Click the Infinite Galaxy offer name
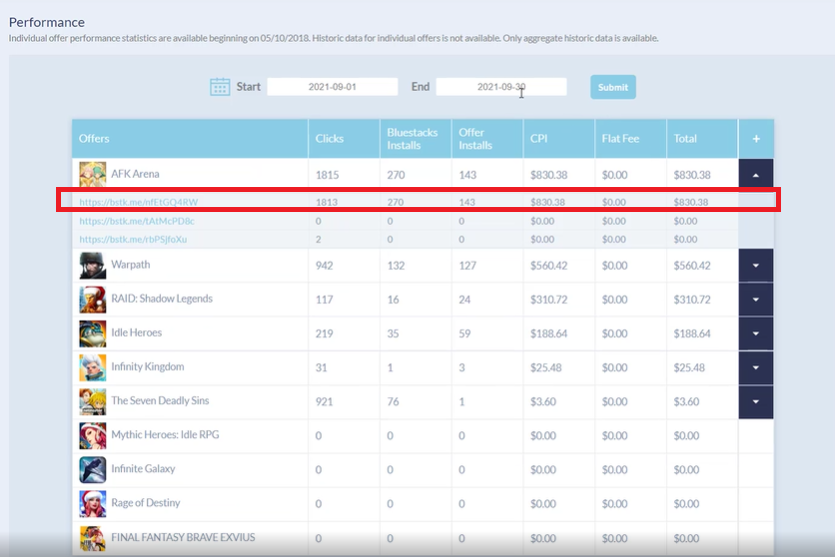Viewport: 835px width, 557px height. coord(143,469)
